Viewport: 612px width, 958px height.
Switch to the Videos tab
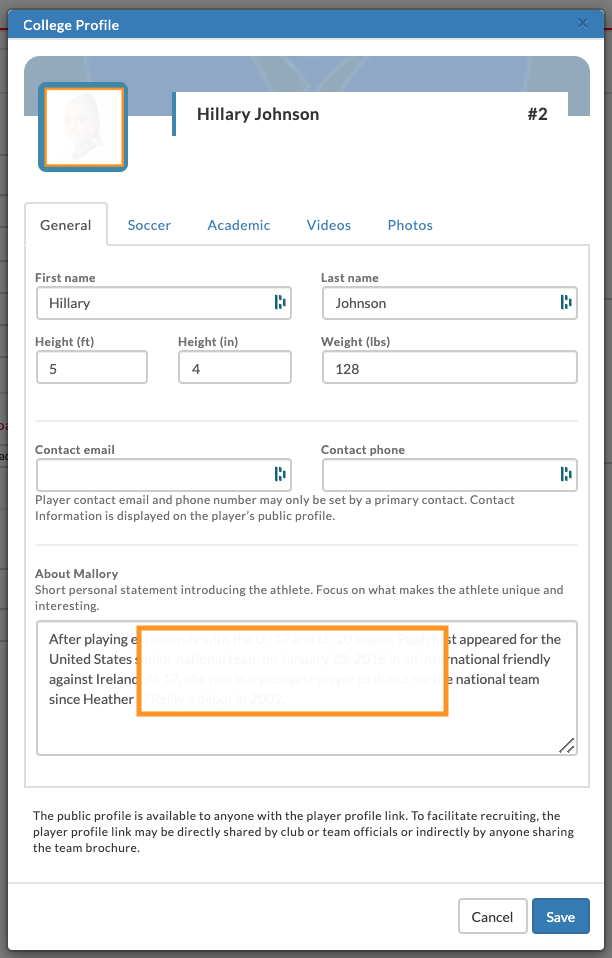click(x=329, y=225)
